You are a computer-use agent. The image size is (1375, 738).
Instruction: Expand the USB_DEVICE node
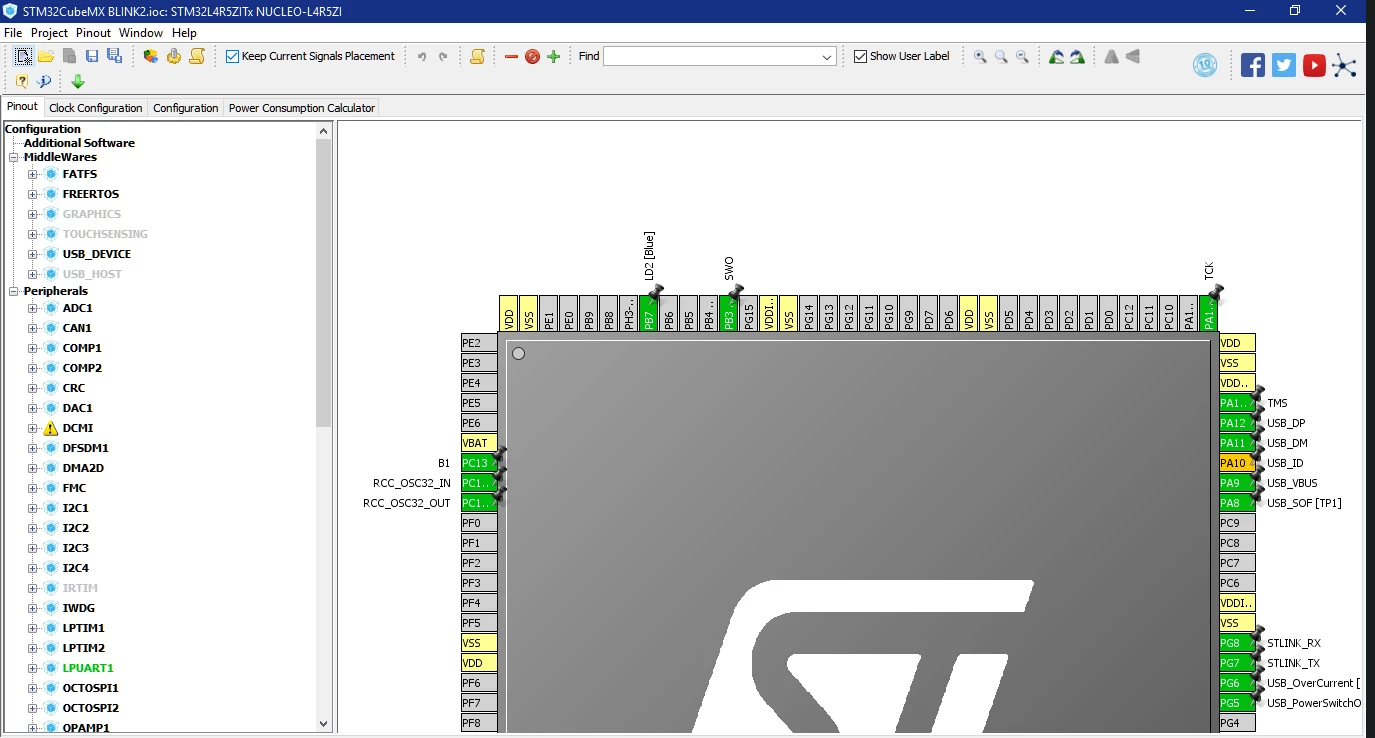(x=32, y=254)
